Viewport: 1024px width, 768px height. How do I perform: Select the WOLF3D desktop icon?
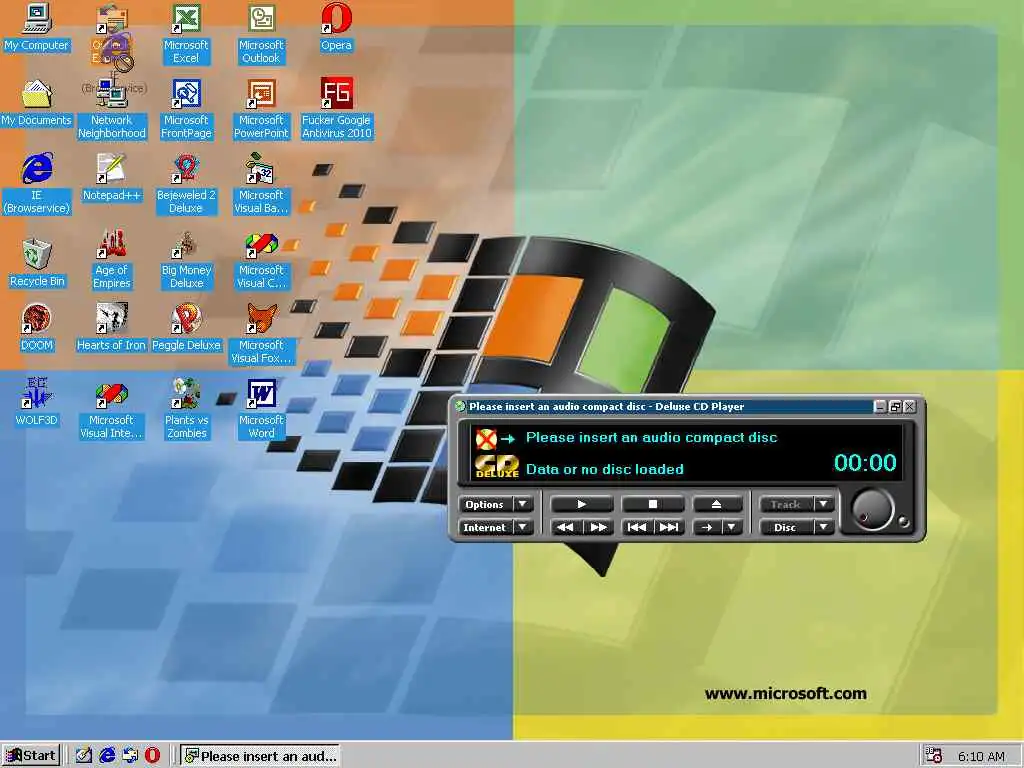pos(37,402)
